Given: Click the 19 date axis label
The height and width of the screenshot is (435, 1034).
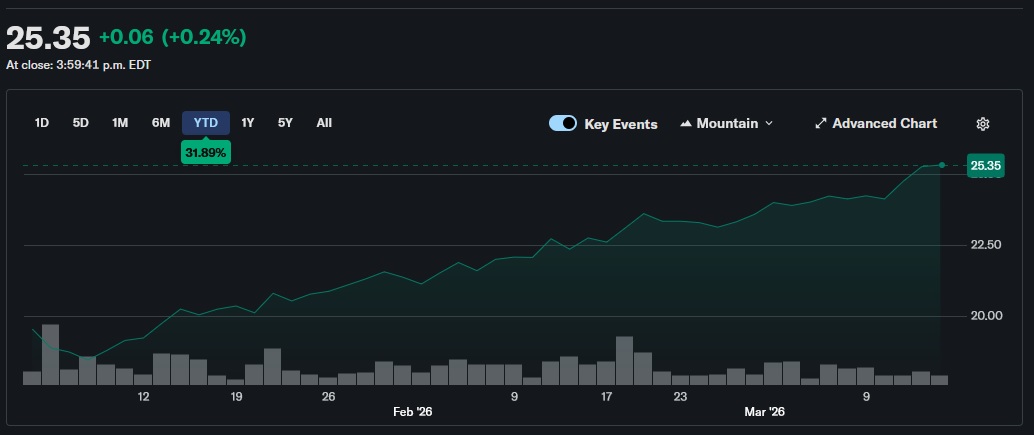Looking at the screenshot, I should pos(236,397).
